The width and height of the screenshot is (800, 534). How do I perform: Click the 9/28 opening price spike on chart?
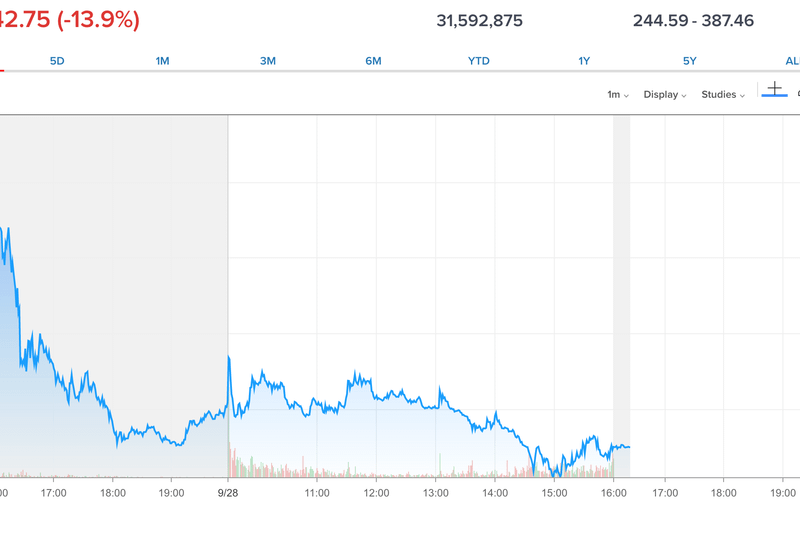coord(230,357)
